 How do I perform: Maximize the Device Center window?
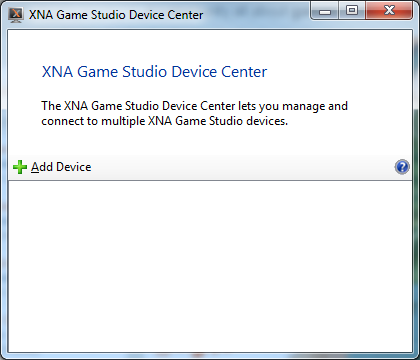pyautogui.click(x=352, y=11)
